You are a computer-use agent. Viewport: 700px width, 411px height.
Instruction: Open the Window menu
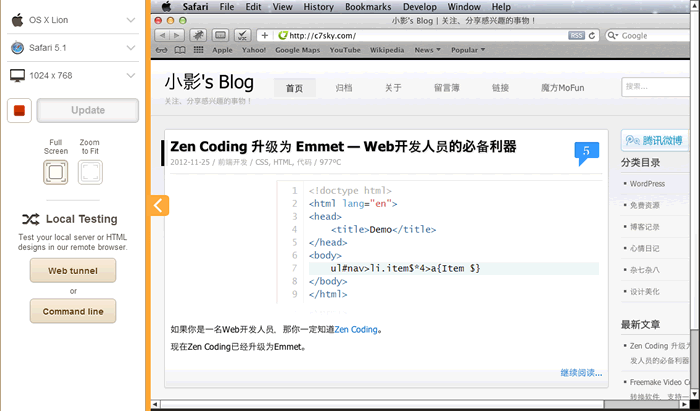point(464,7)
